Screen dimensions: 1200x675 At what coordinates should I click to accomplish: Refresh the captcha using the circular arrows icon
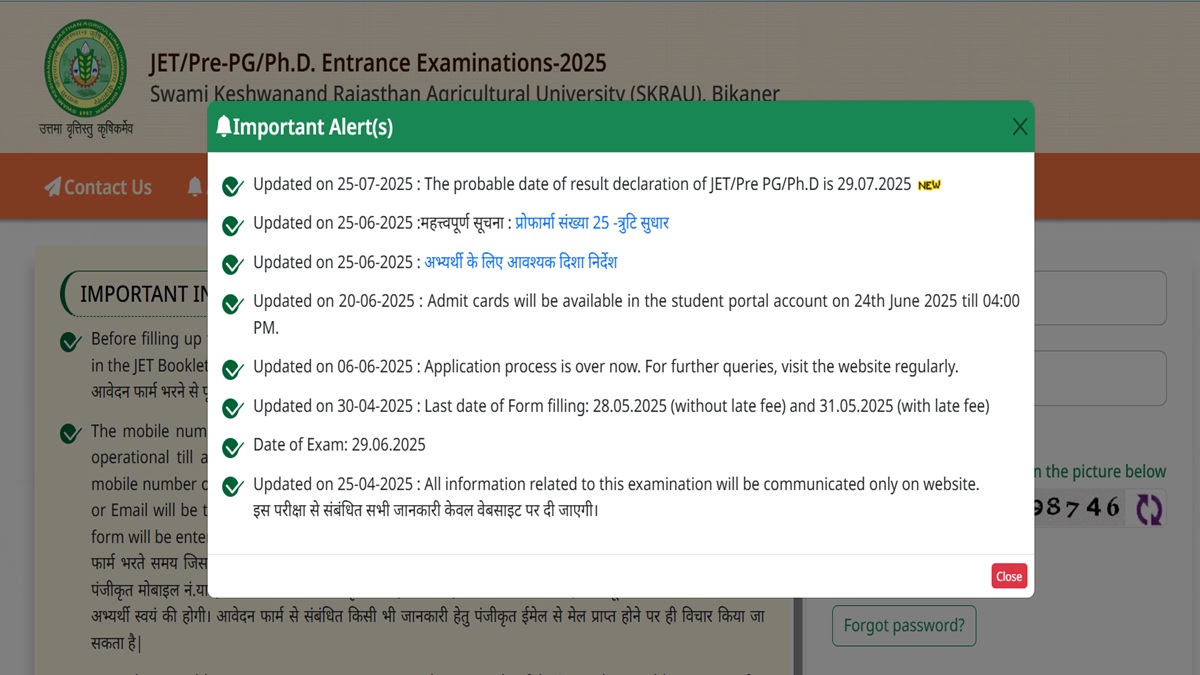1149,508
